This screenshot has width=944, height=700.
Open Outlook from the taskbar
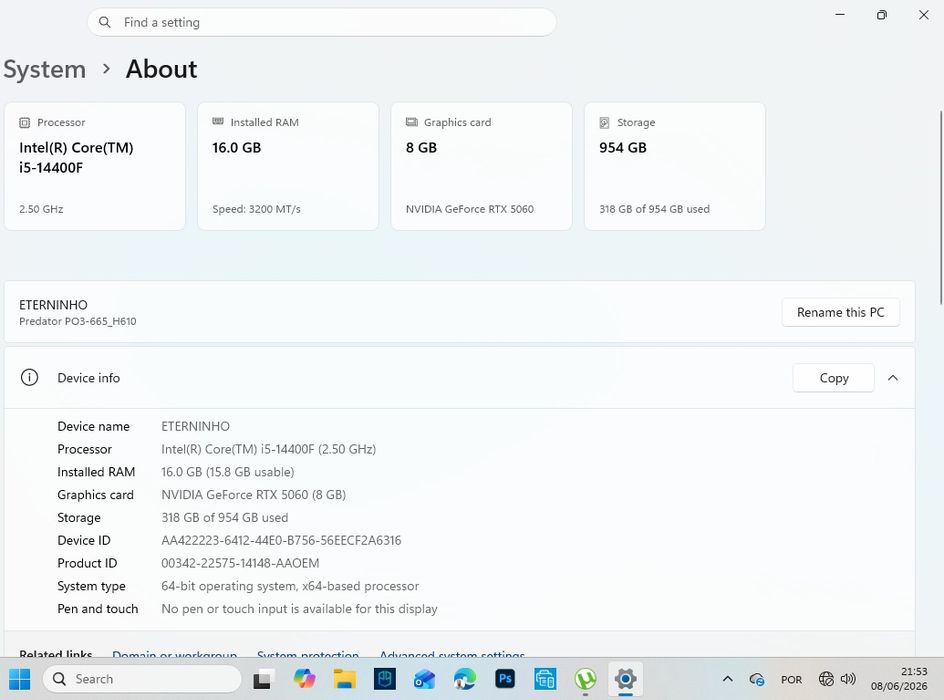pos(424,679)
